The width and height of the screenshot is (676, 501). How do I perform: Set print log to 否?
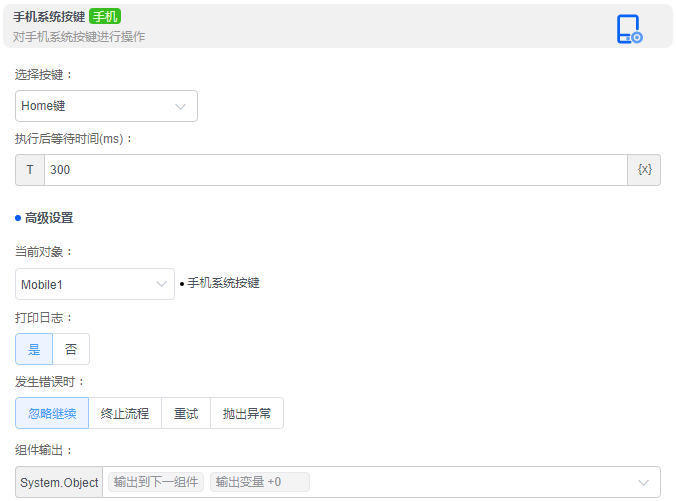(x=71, y=349)
